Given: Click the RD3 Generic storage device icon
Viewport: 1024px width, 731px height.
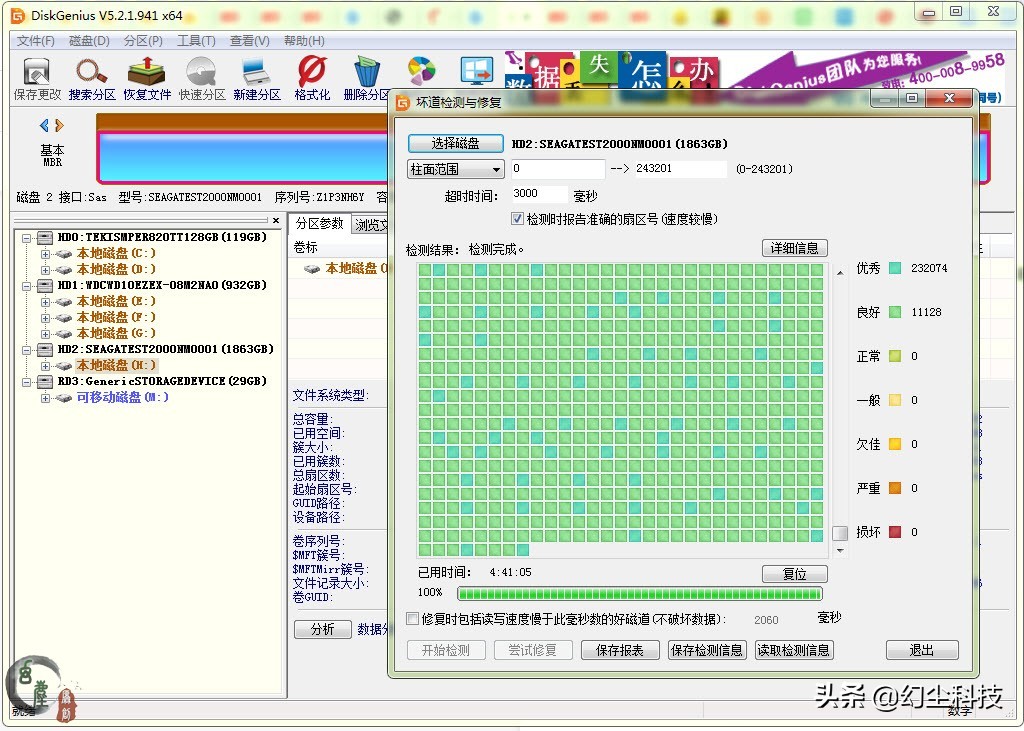Looking at the screenshot, I should 45,382.
